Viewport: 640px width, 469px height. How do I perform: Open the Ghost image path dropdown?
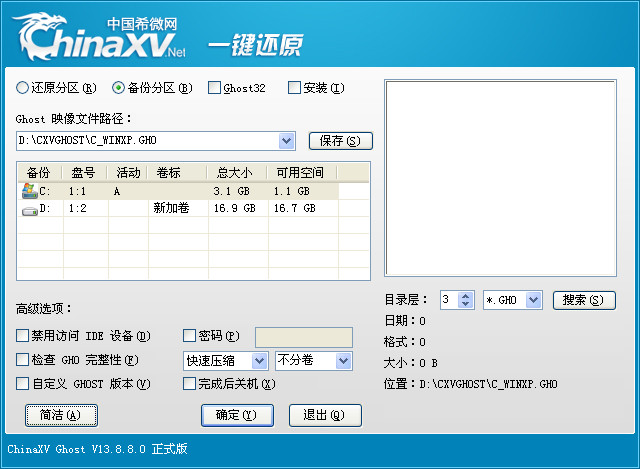pos(287,141)
